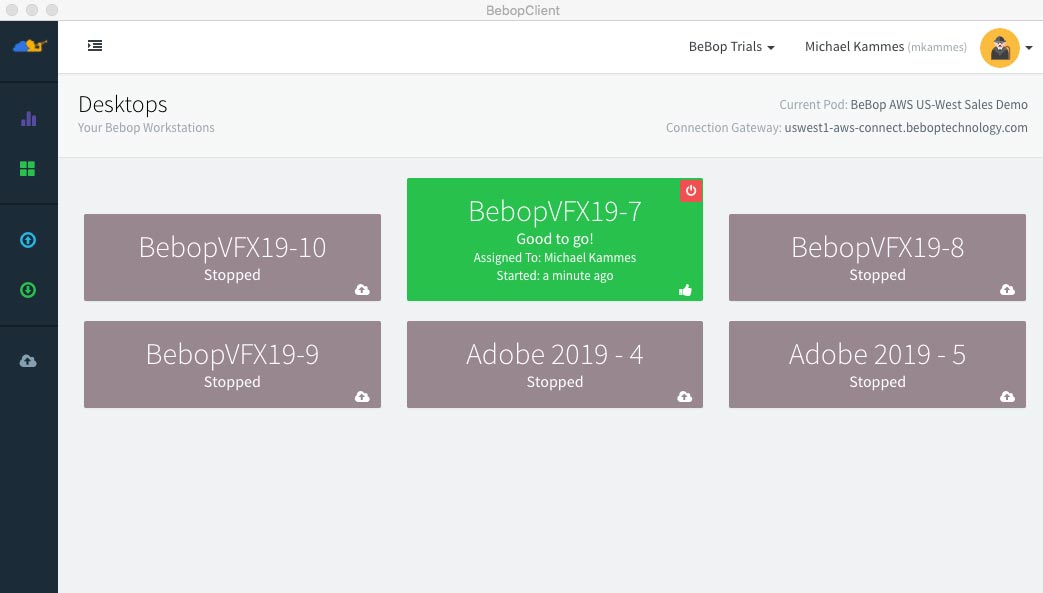1043x593 pixels.
Task: Open the blue upload arrow icon
Action: pos(28,240)
